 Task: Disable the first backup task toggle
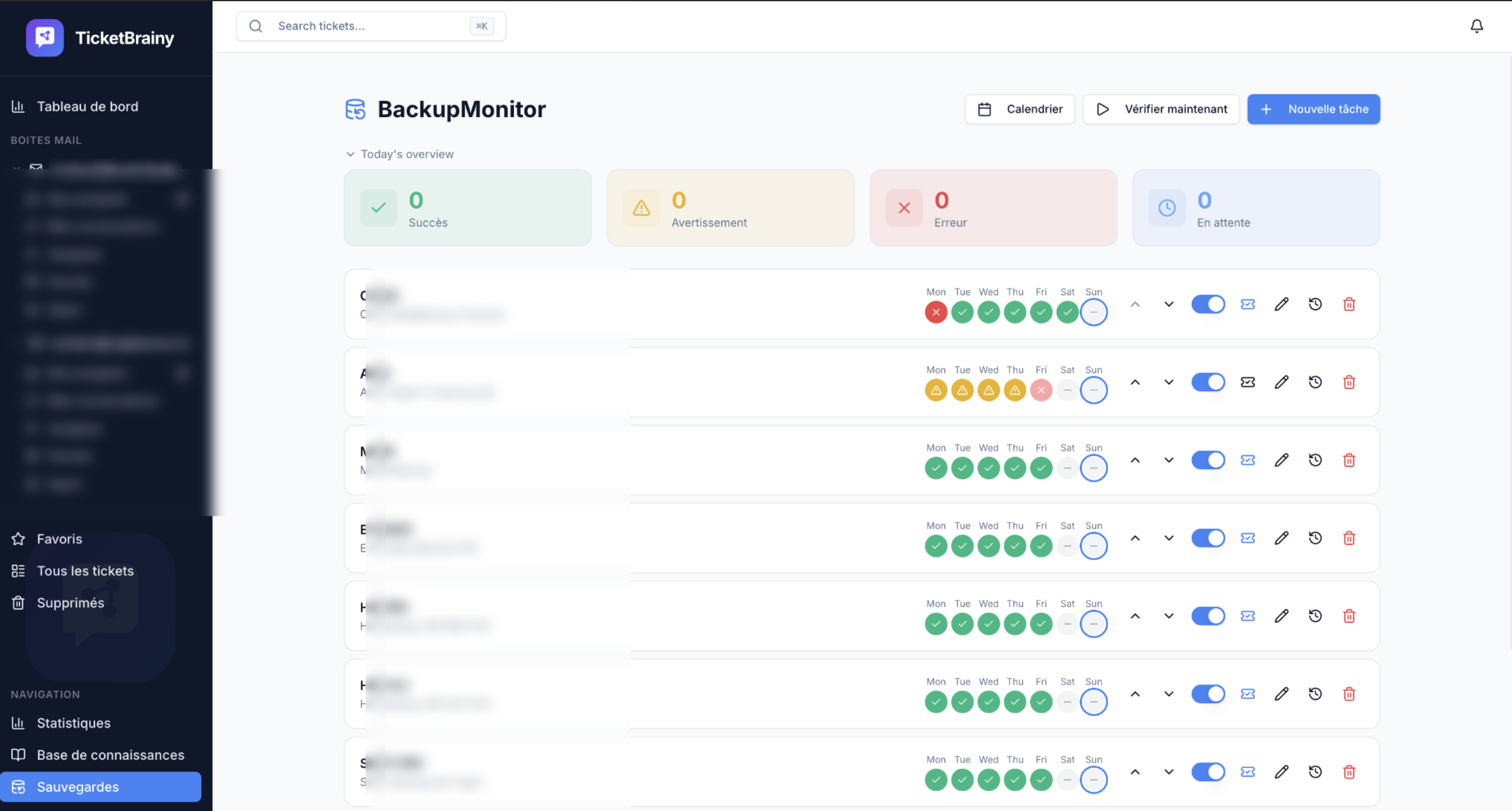click(1208, 304)
